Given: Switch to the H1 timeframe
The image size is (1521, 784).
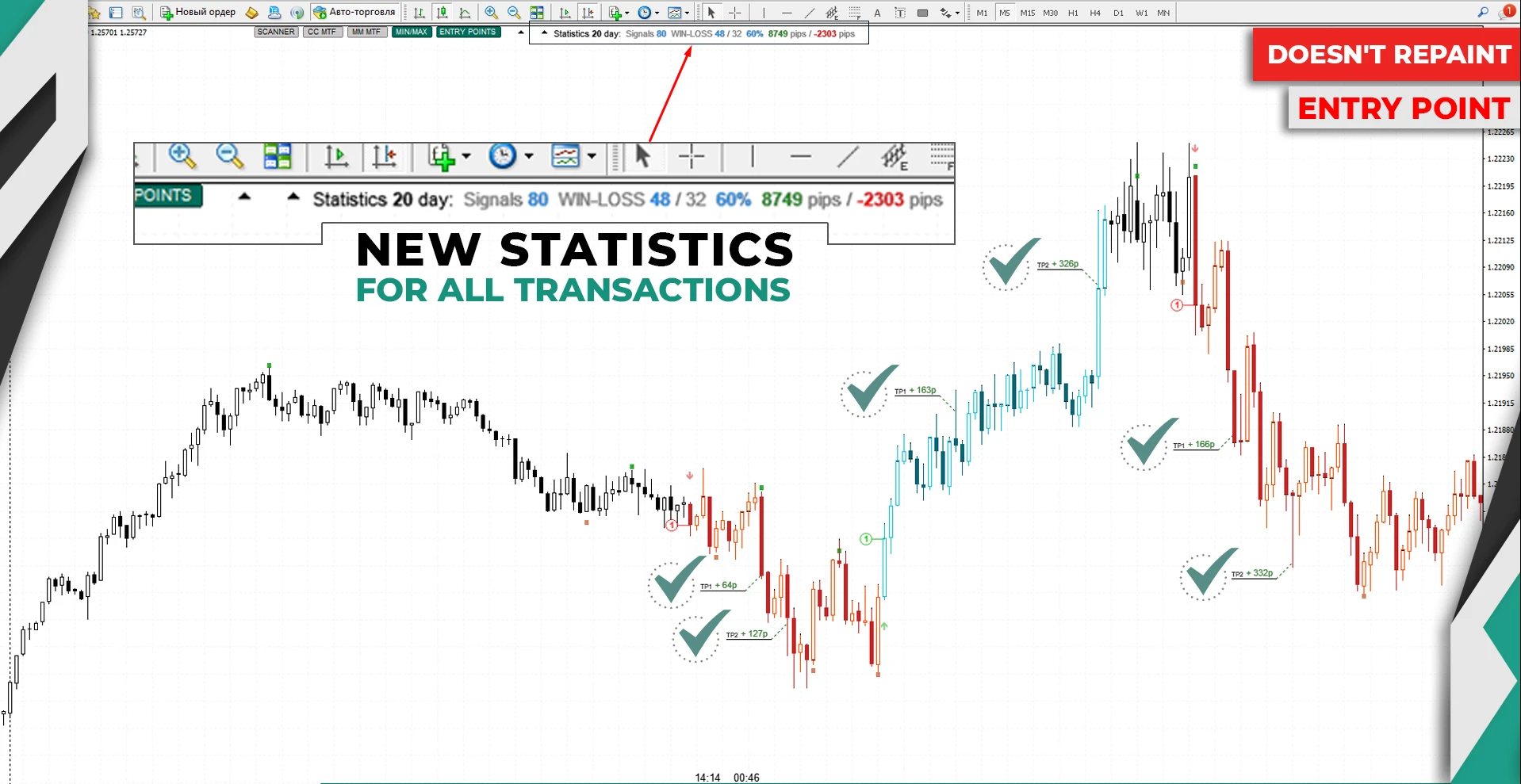Looking at the screenshot, I should [x=1073, y=13].
